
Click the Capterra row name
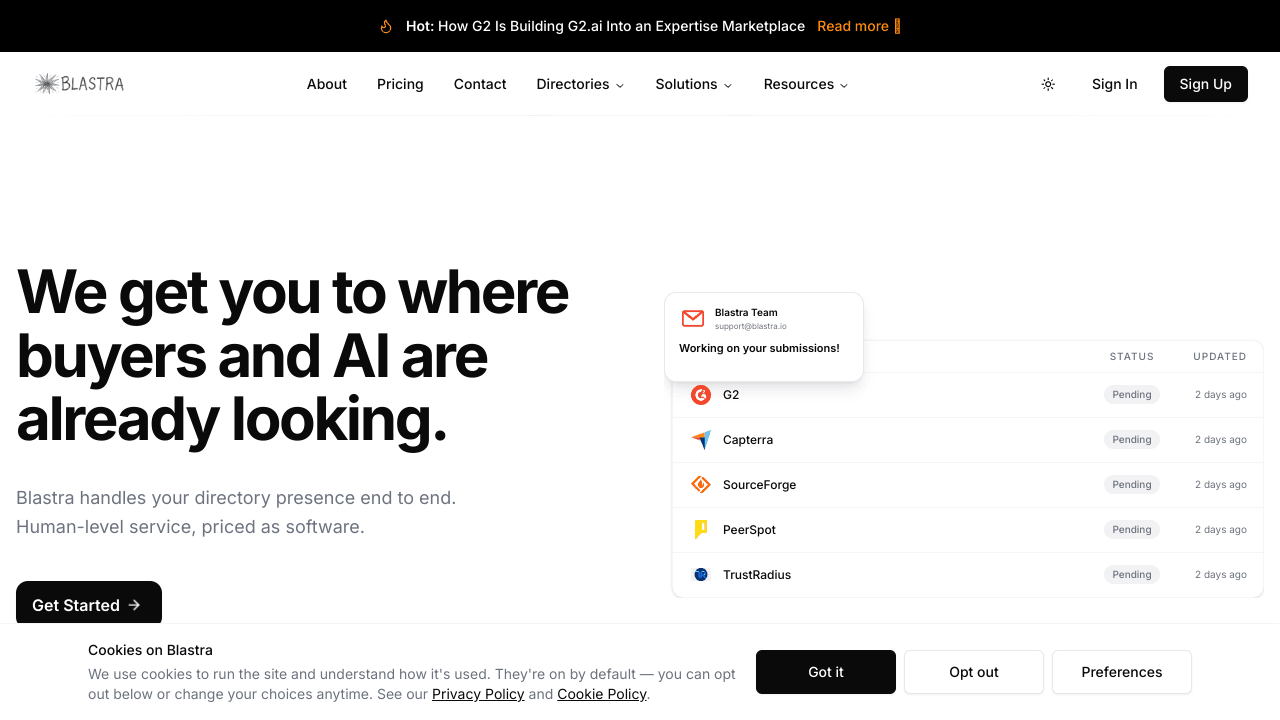[748, 440]
